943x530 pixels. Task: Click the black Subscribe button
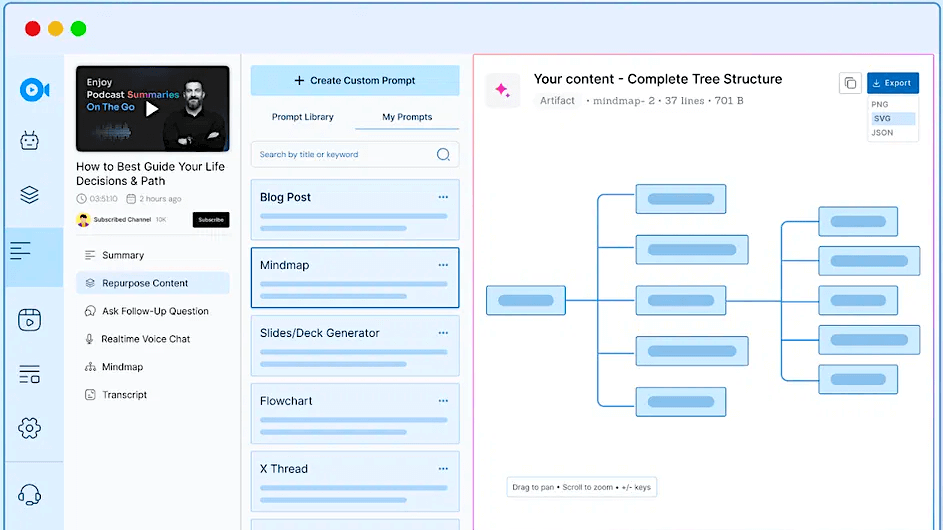tap(211, 220)
